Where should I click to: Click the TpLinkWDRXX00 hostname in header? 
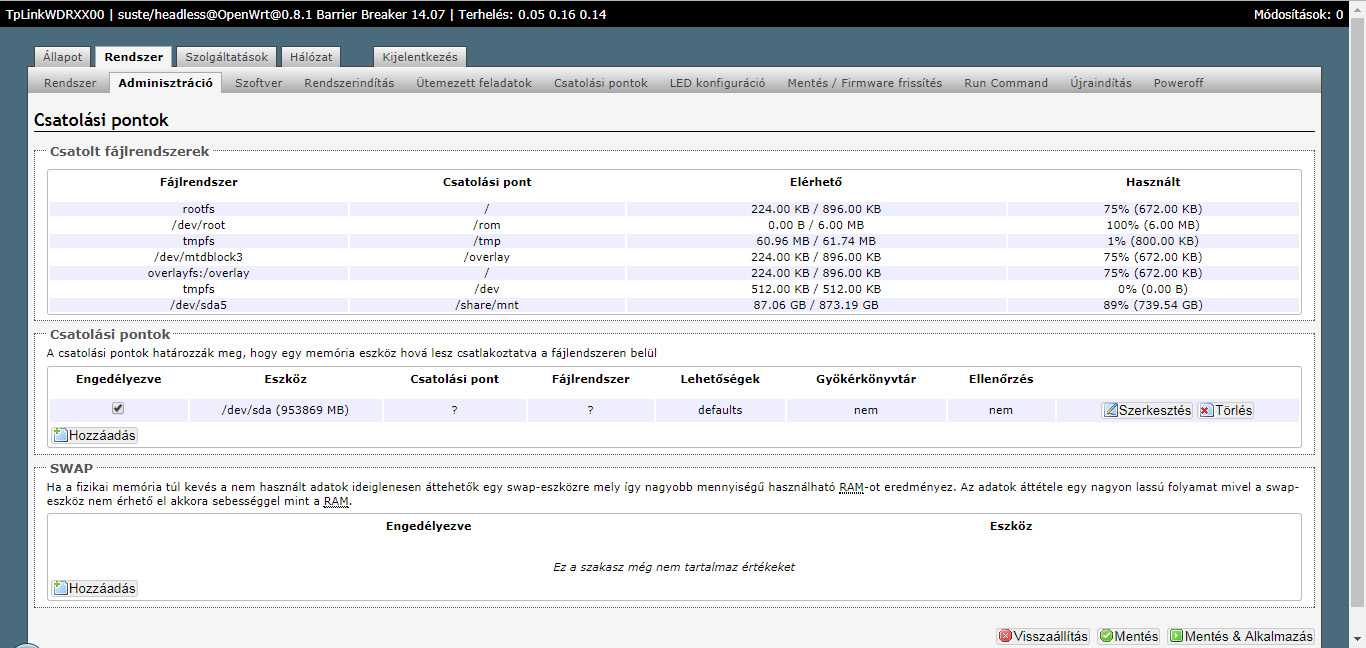(x=56, y=14)
